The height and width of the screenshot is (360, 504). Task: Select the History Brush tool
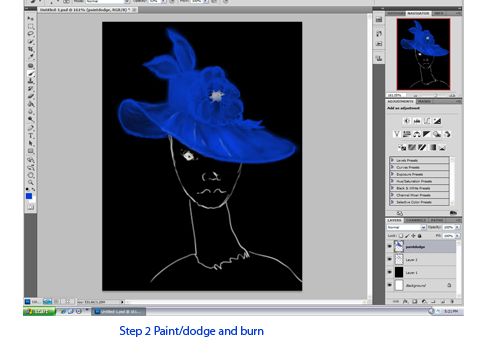(30, 89)
